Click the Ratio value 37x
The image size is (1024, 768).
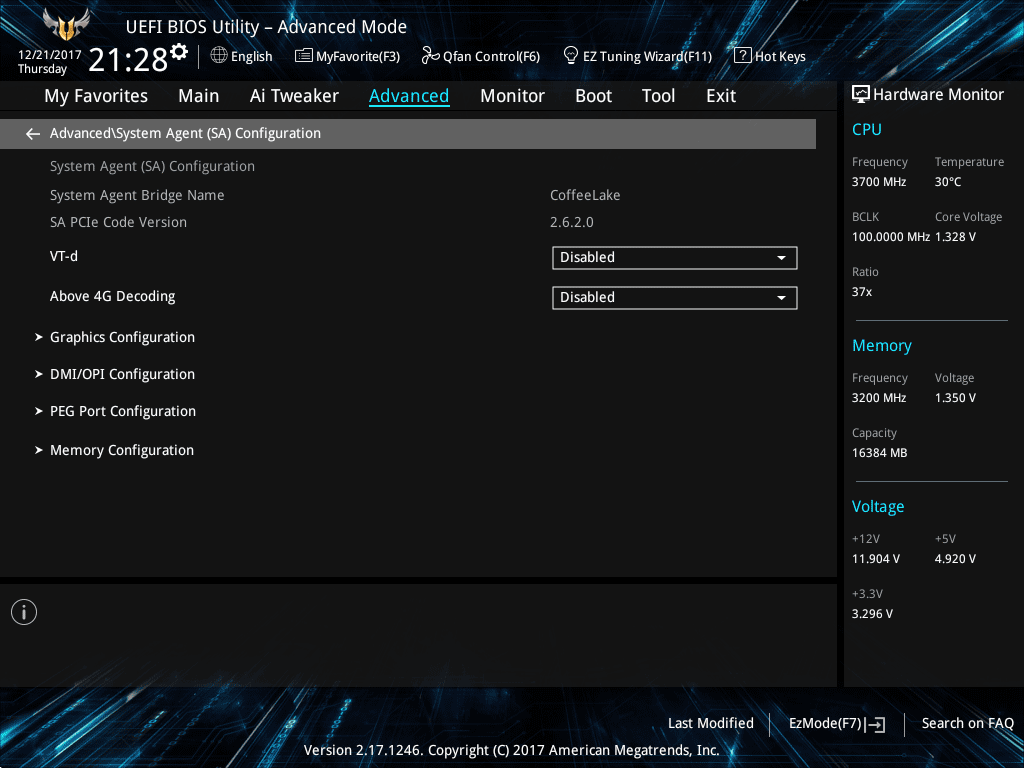[862, 291]
